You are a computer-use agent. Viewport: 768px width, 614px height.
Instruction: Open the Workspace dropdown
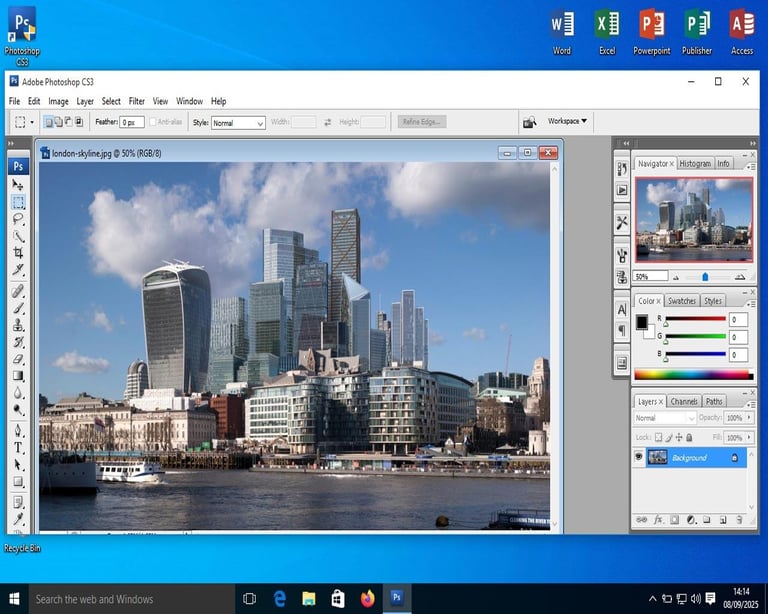(x=567, y=121)
